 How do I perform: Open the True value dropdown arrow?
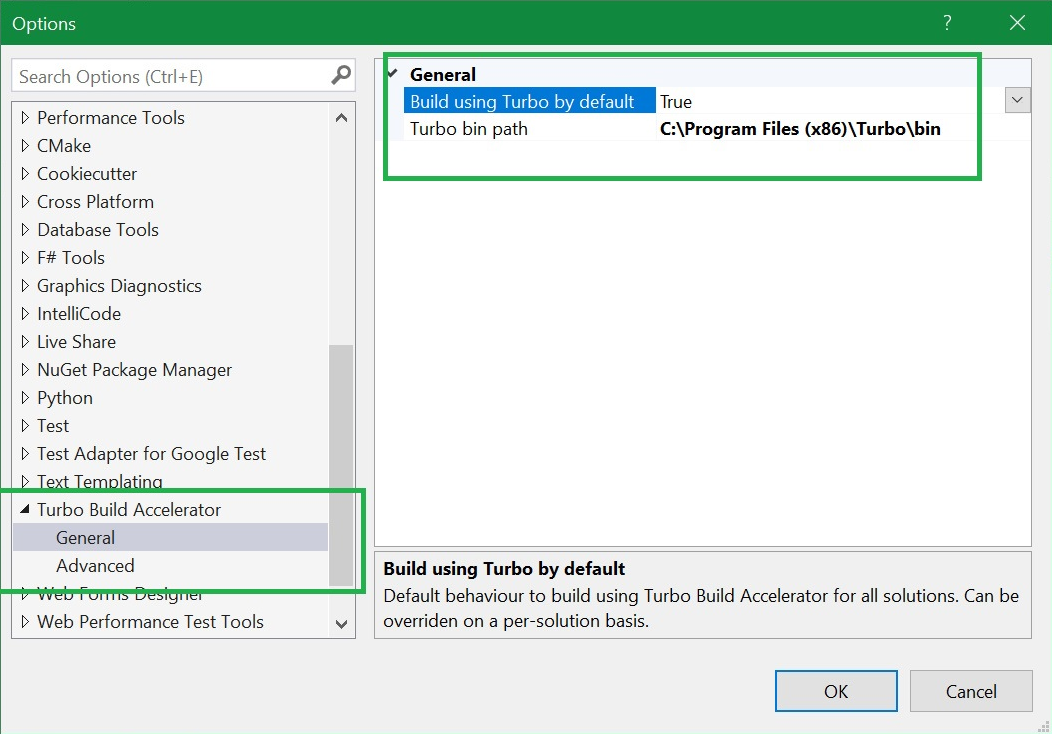1017,100
